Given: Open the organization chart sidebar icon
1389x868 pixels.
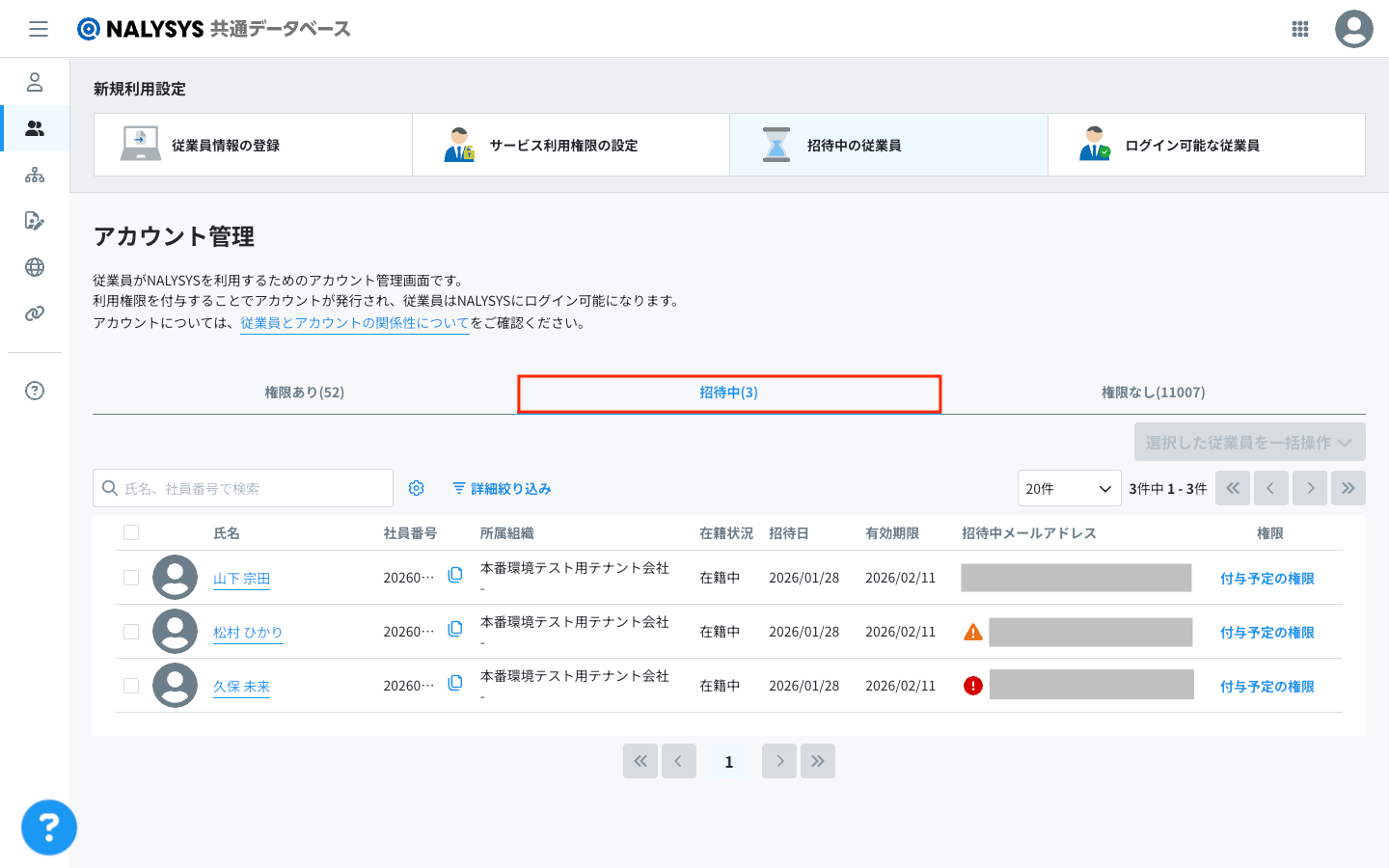Looking at the screenshot, I should point(35,175).
